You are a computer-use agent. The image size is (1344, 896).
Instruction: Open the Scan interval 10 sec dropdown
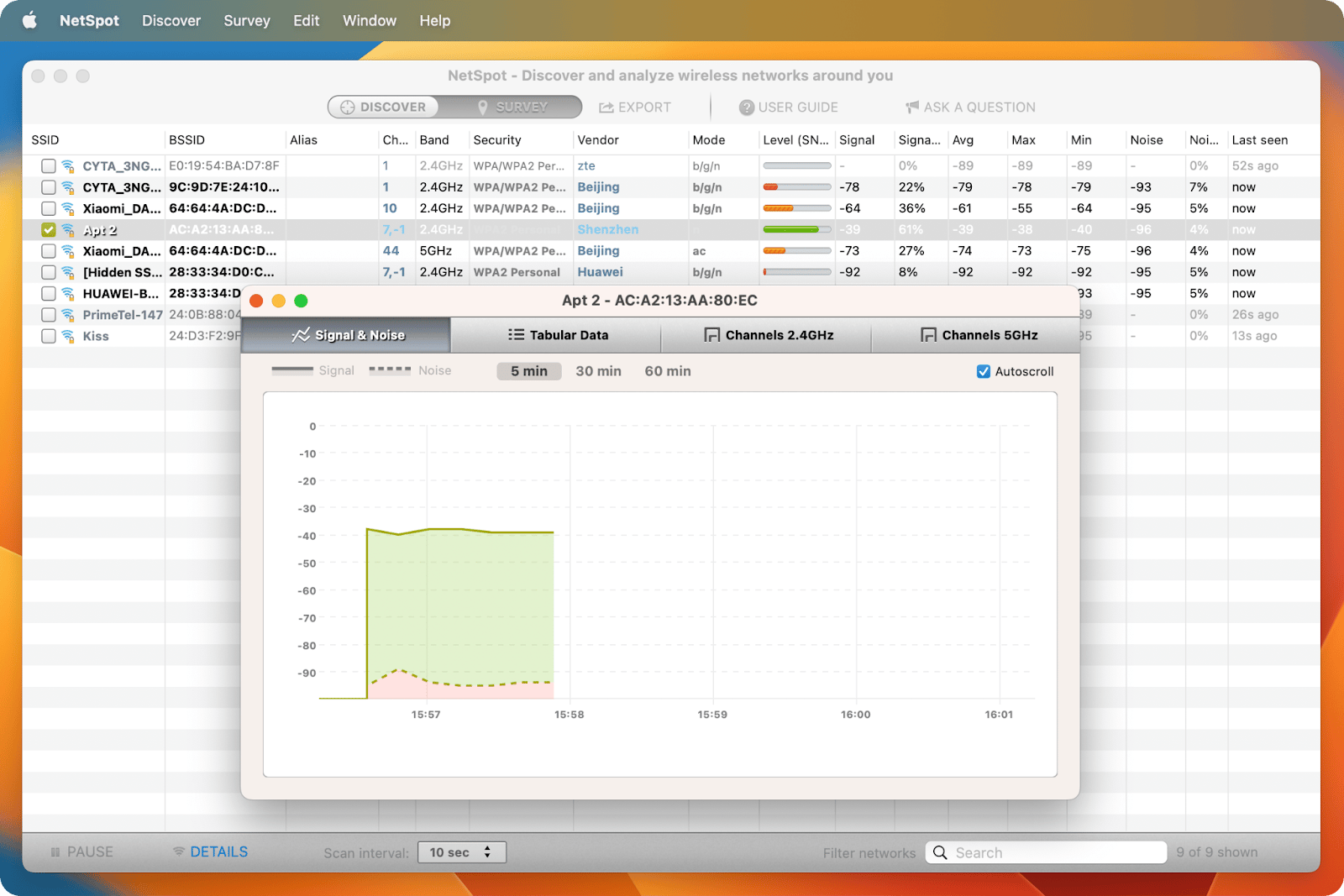[x=462, y=852]
